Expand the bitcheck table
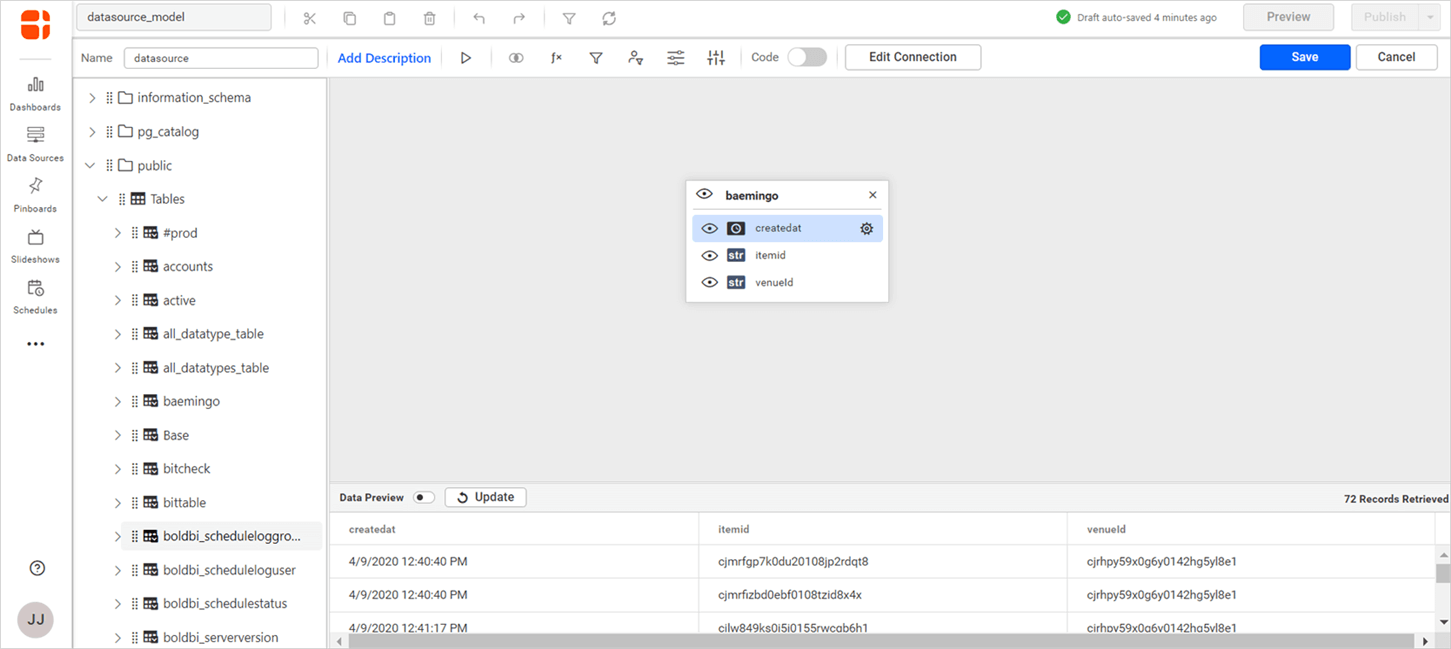Viewport: 1451px width, 649px height. pos(117,469)
